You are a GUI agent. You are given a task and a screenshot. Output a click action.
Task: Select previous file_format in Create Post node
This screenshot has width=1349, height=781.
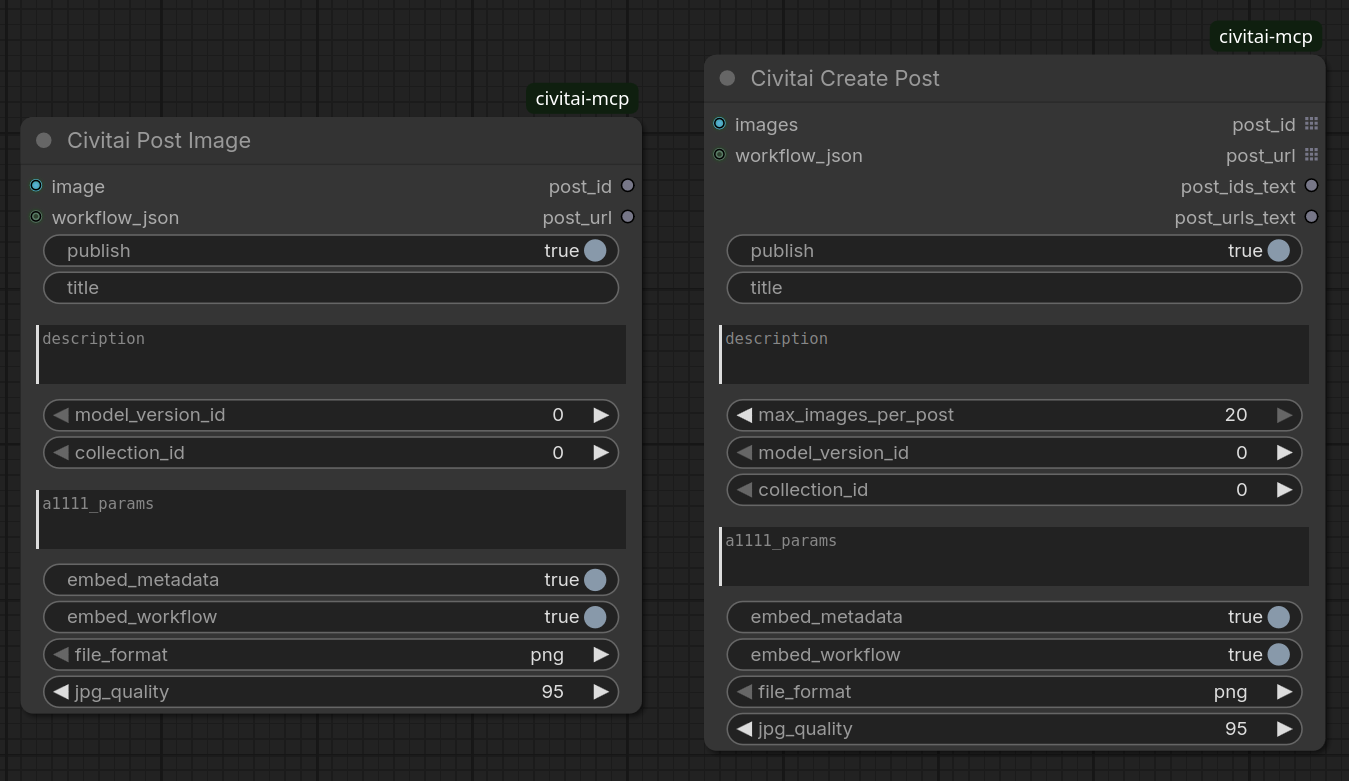tap(744, 692)
